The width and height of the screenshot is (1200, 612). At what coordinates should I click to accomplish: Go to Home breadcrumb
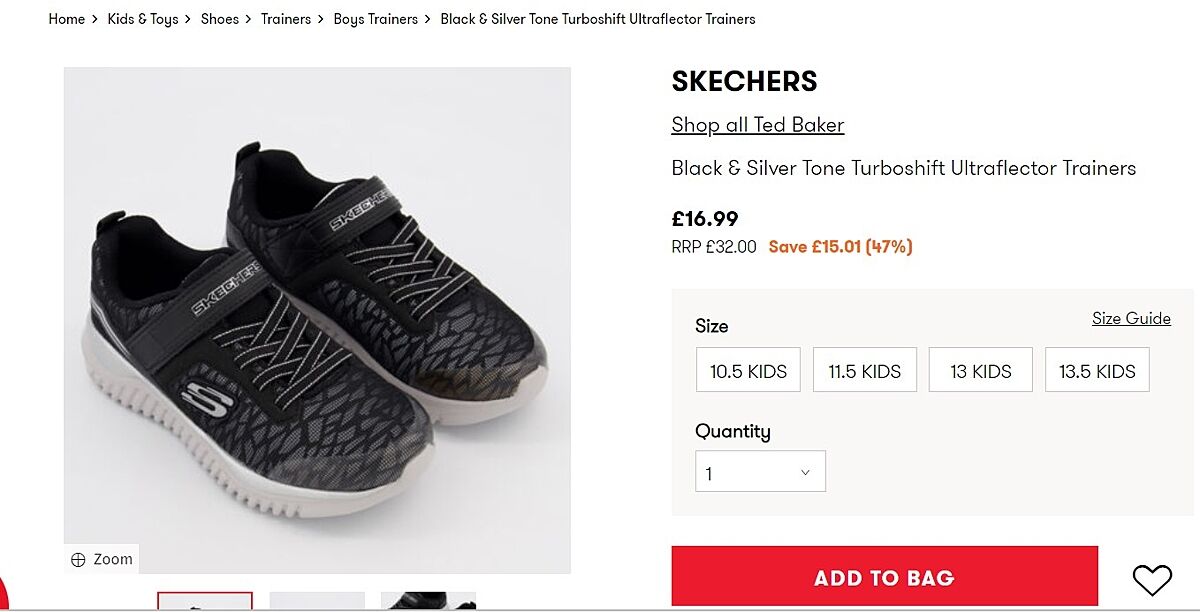pos(67,19)
